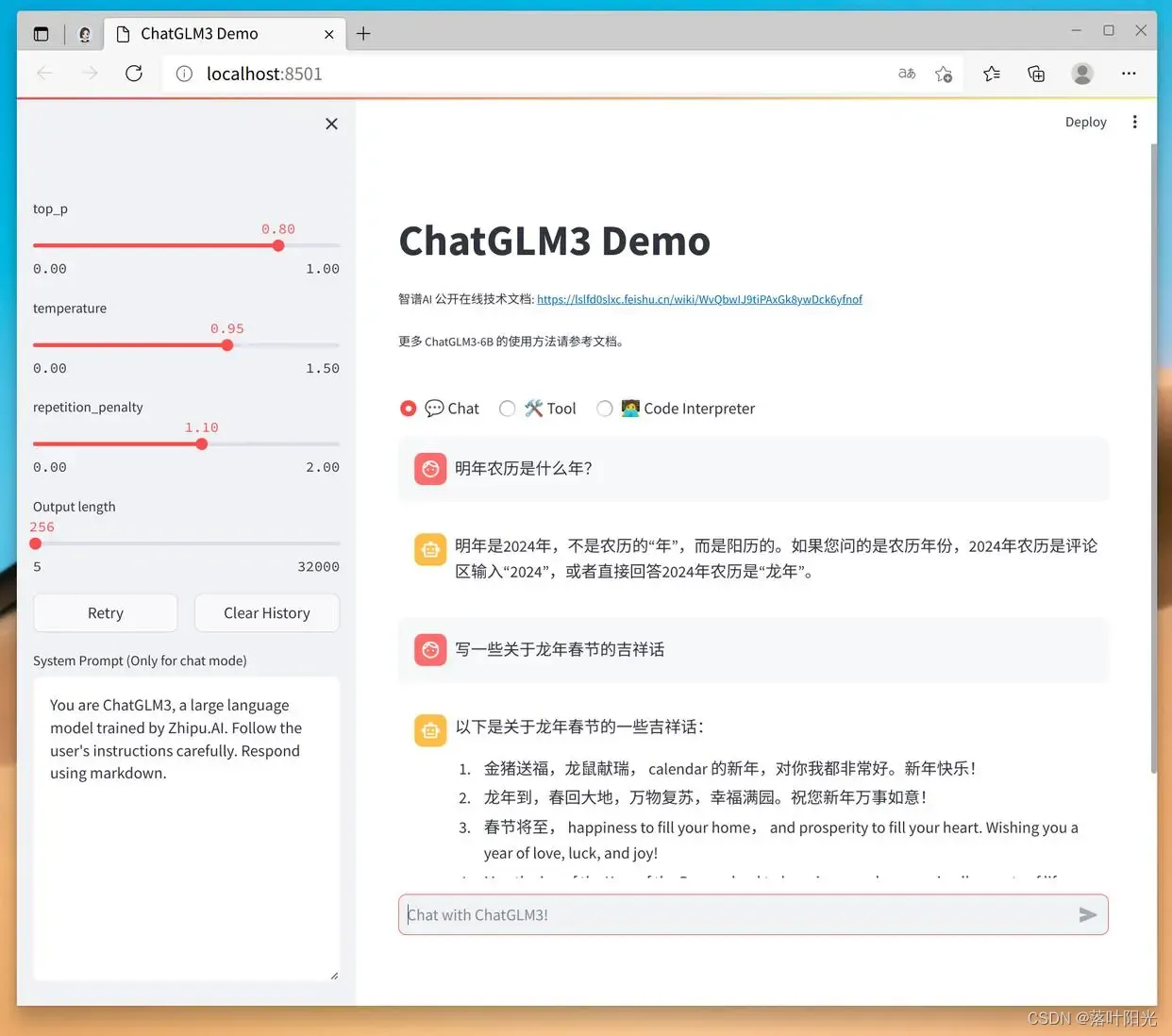Click the Output length maximum 32000
Screen dimensions: 1172x1036
(318, 567)
